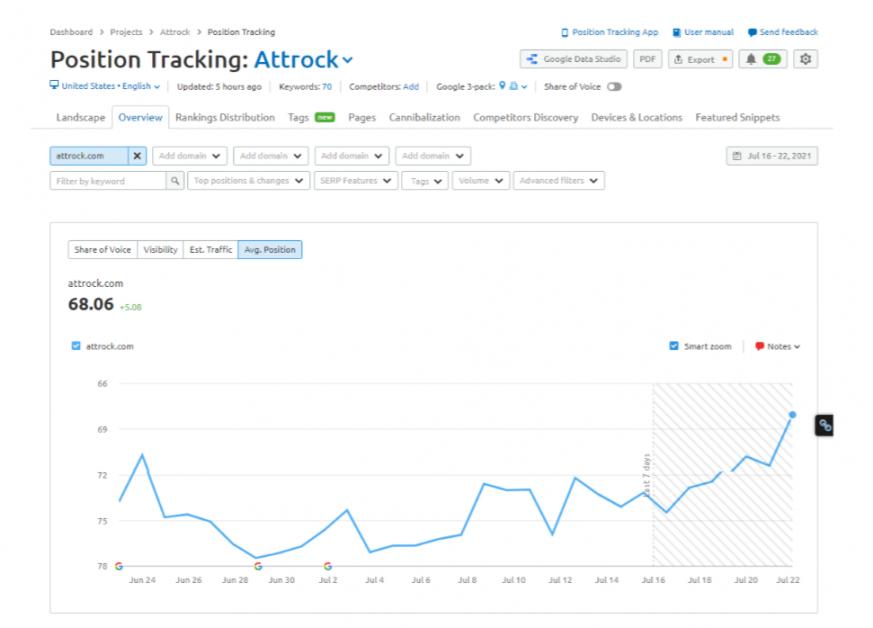Open the Competitors Discovery tab
873x628 pixels.
[x=525, y=118]
